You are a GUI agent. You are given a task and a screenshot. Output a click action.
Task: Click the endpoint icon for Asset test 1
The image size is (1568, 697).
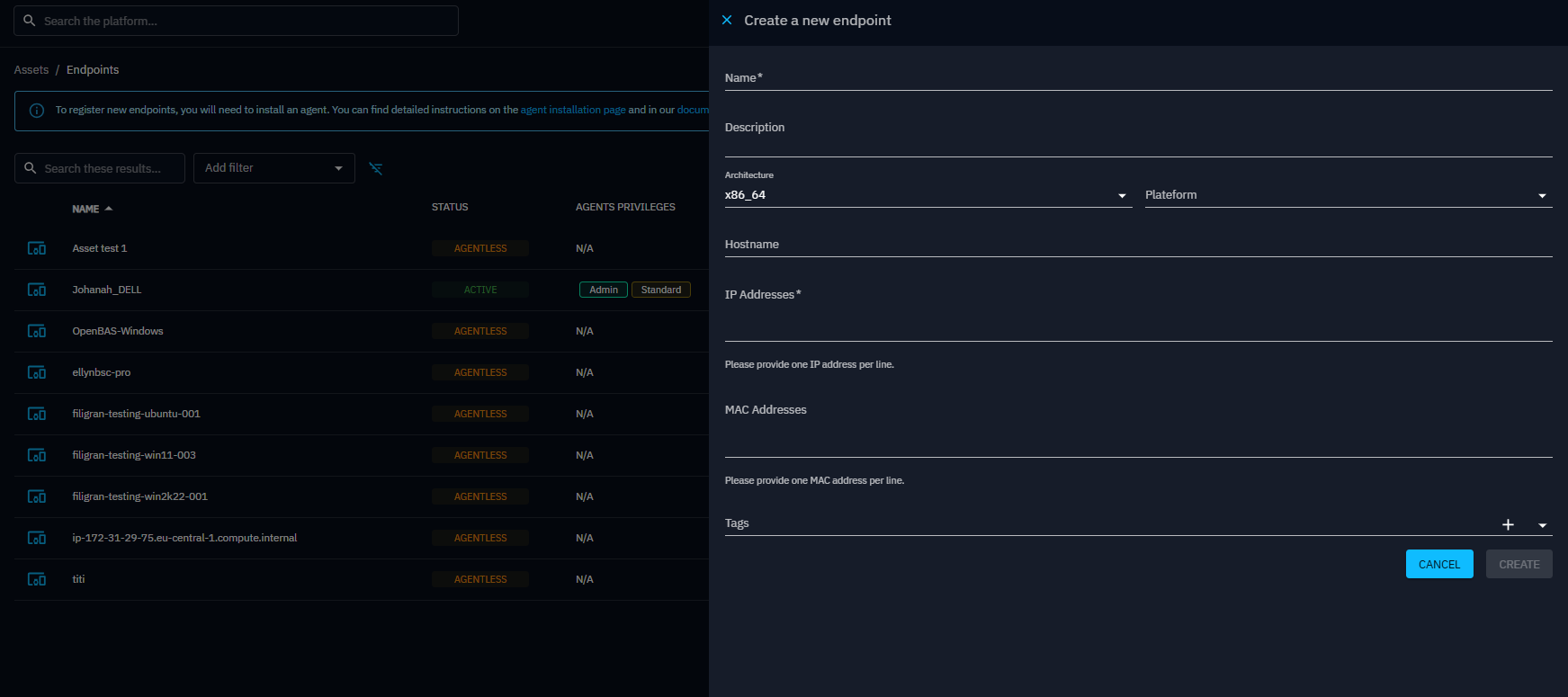point(37,248)
